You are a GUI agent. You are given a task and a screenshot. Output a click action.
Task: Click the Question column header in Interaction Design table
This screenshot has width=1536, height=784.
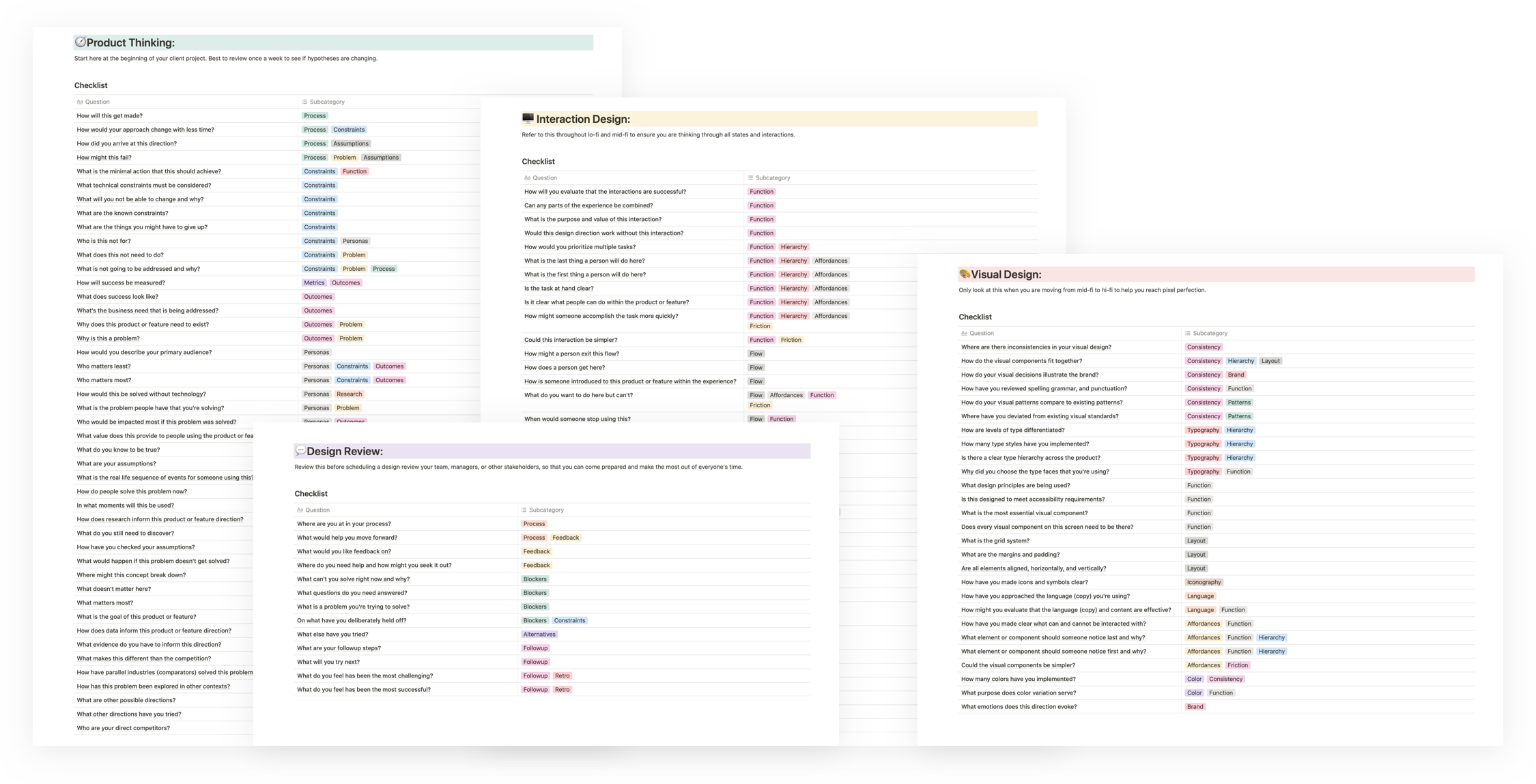541,178
